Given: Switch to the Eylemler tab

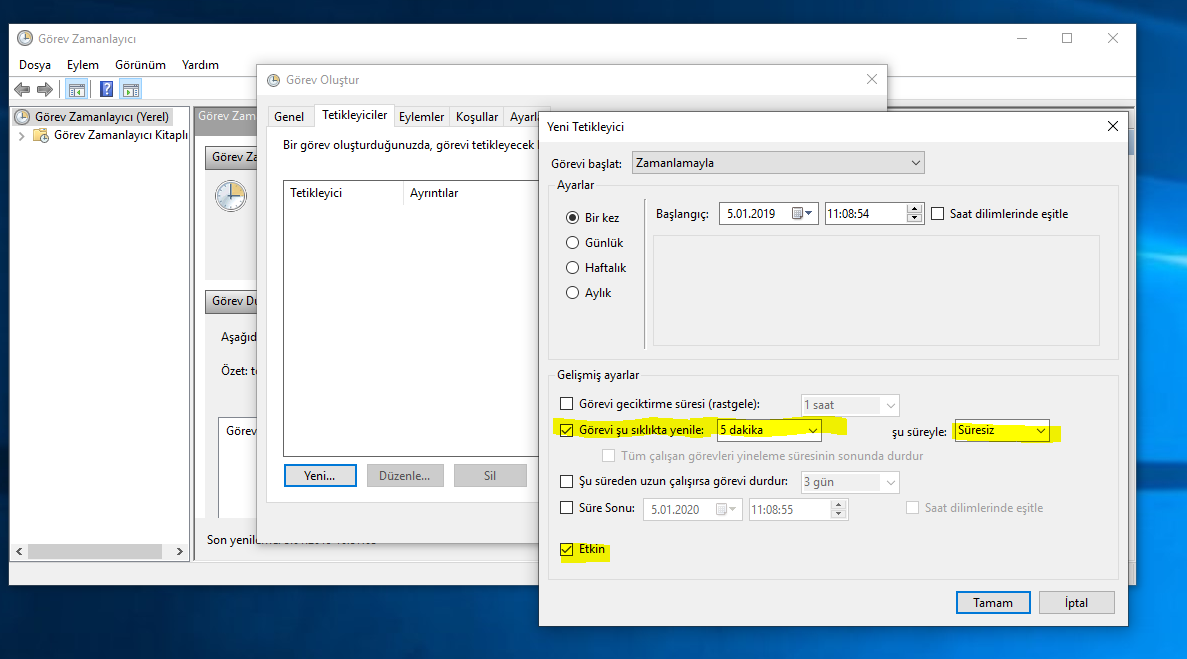Looking at the screenshot, I should [421, 117].
